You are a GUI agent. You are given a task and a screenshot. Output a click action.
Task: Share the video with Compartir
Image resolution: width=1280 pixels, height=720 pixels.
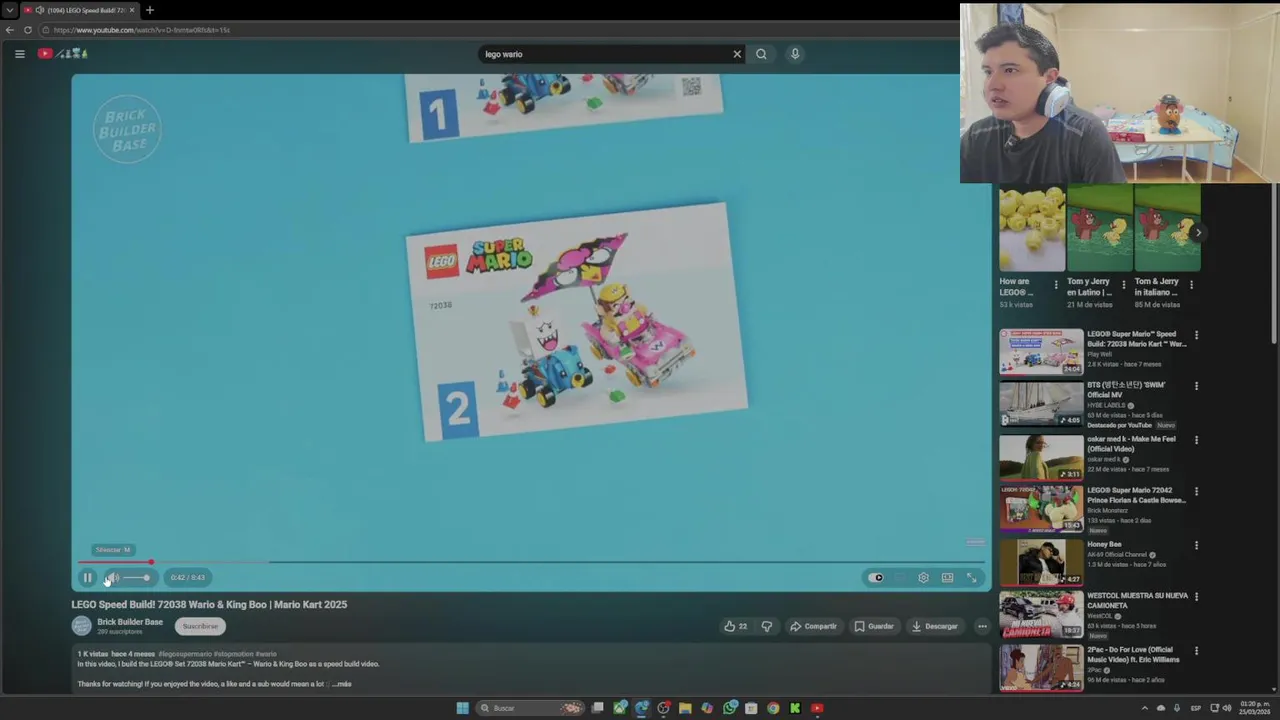[813, 626]
